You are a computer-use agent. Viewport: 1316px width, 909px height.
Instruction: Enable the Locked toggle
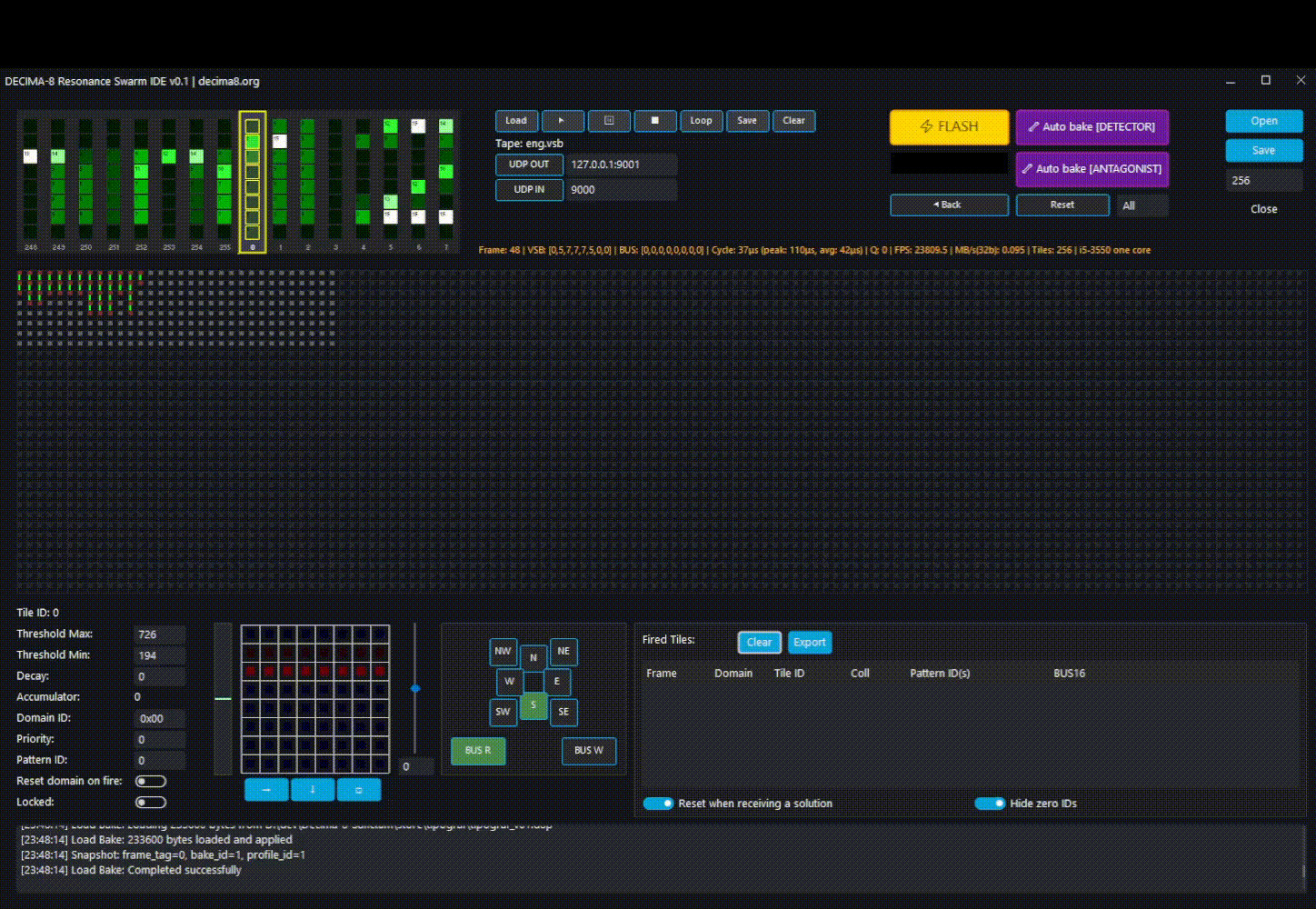pos(151,802)
